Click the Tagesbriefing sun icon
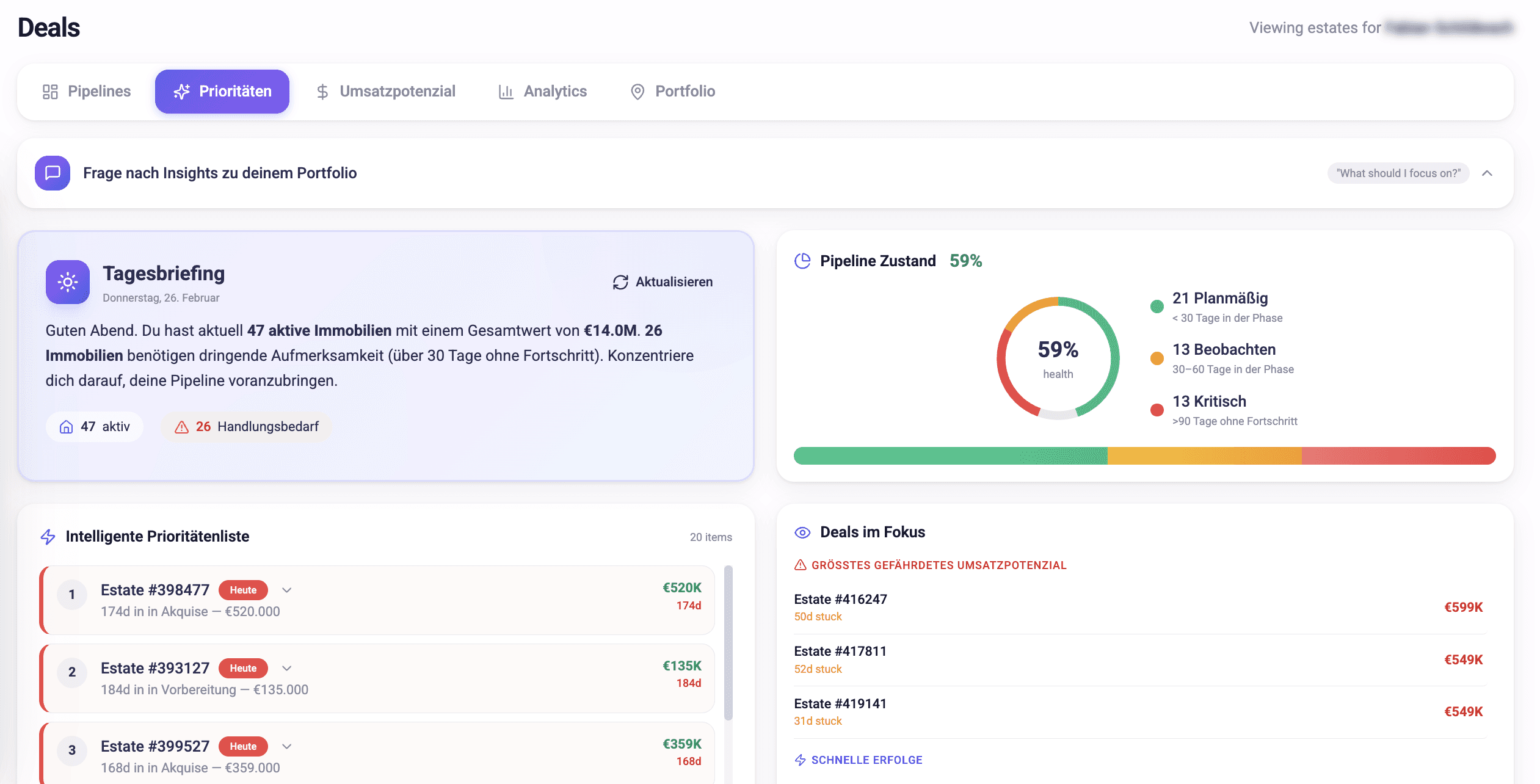The image size is (1540, 784). [68, 282]
